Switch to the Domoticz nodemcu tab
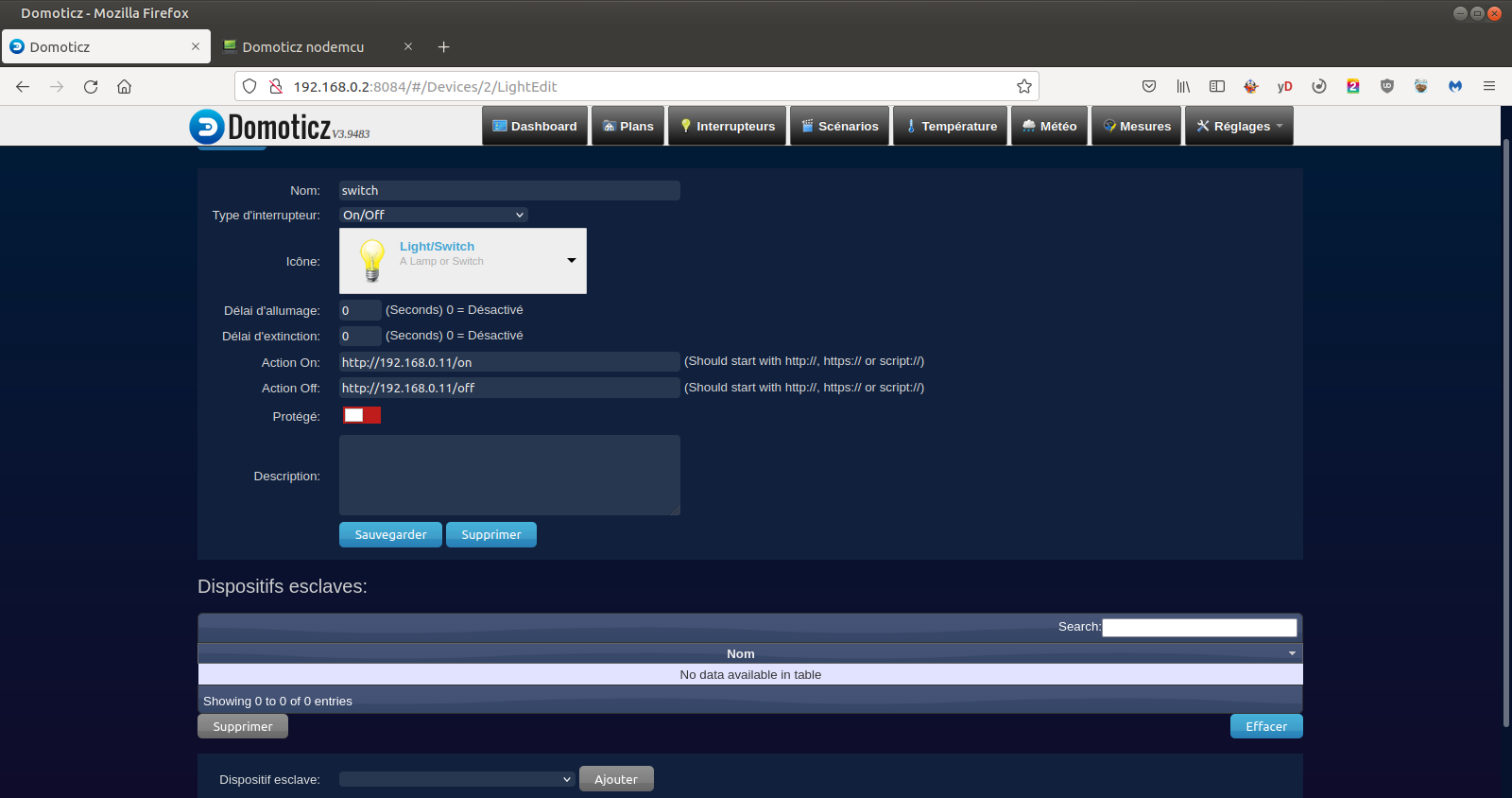 pyautogui.click(x=302, y=46)
